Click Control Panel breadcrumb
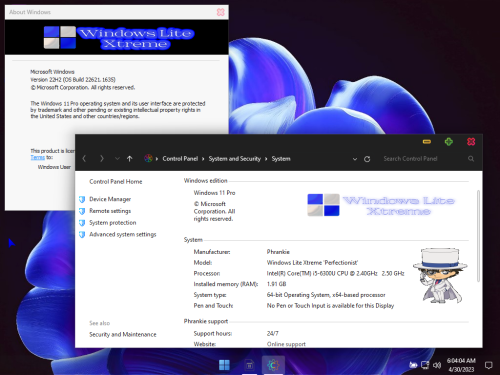Viewport: 500px width, 375px height. pos(180,159)
